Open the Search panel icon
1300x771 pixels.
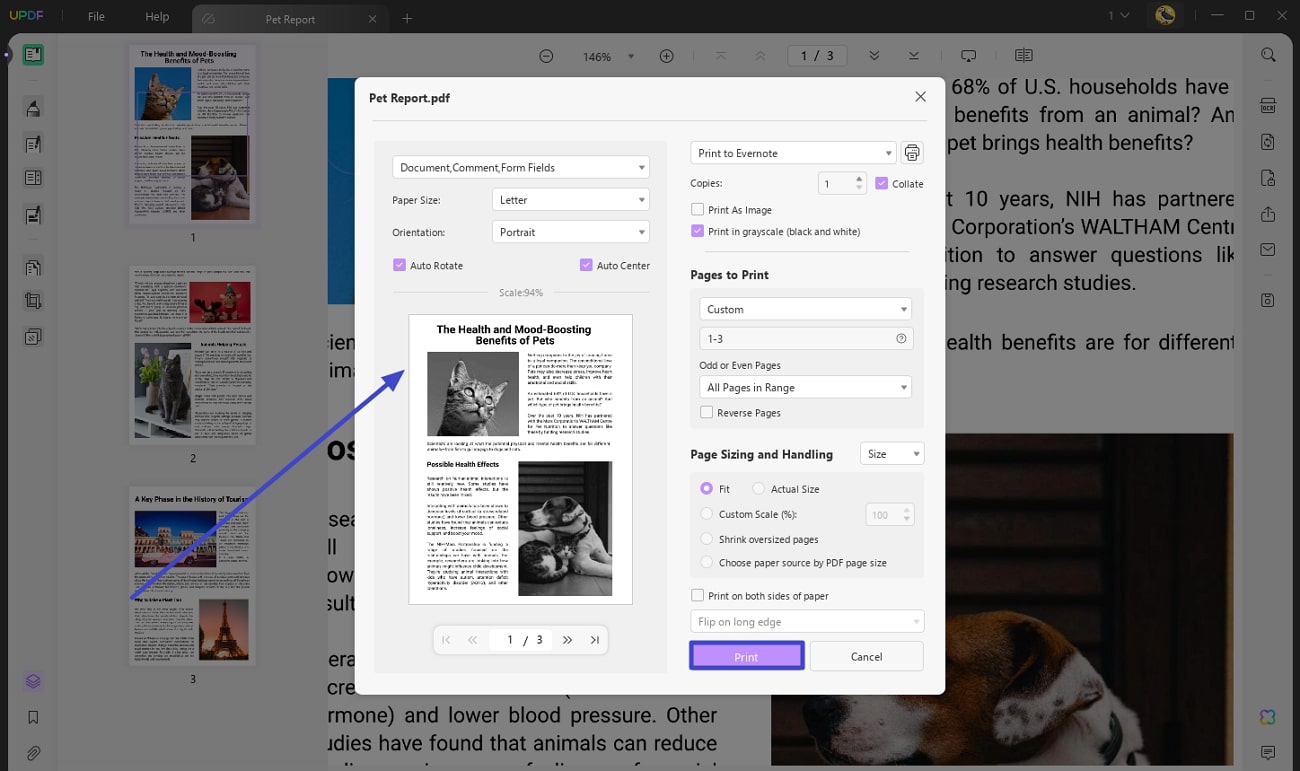(x=1268, y=55)
